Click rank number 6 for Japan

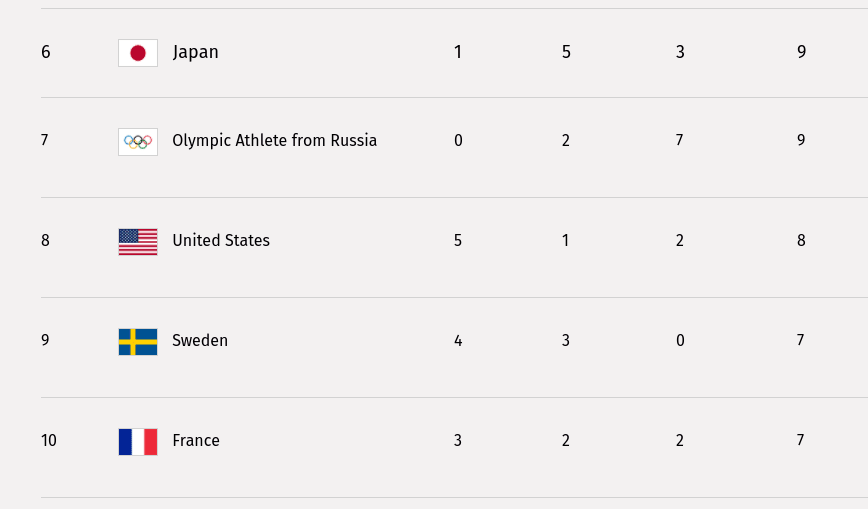click(46, 52)
